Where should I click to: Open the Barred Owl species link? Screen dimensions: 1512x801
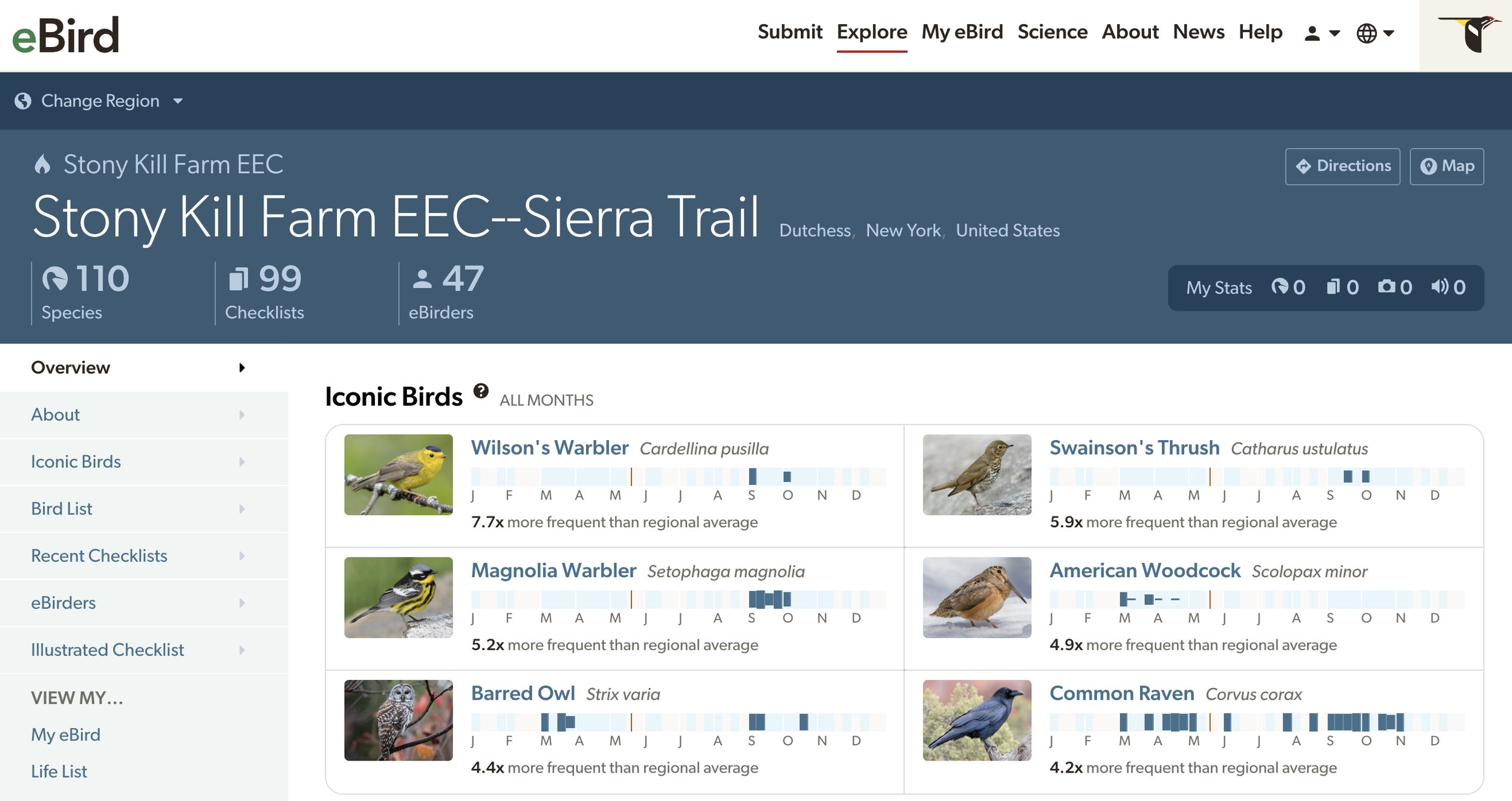click(x=523, y=693)
